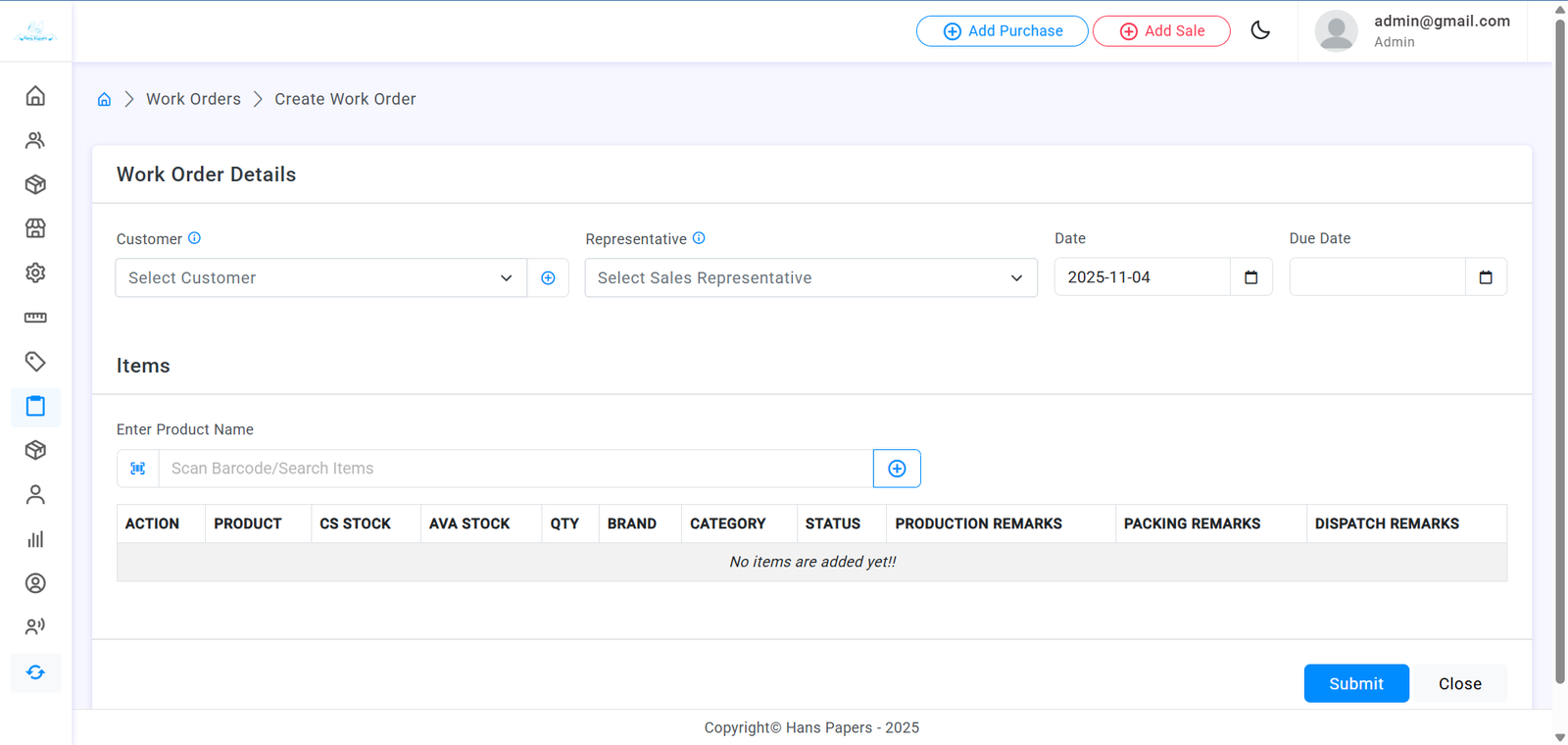Open the price tag icon in sidebar
1568x745 pixels.
35,362
